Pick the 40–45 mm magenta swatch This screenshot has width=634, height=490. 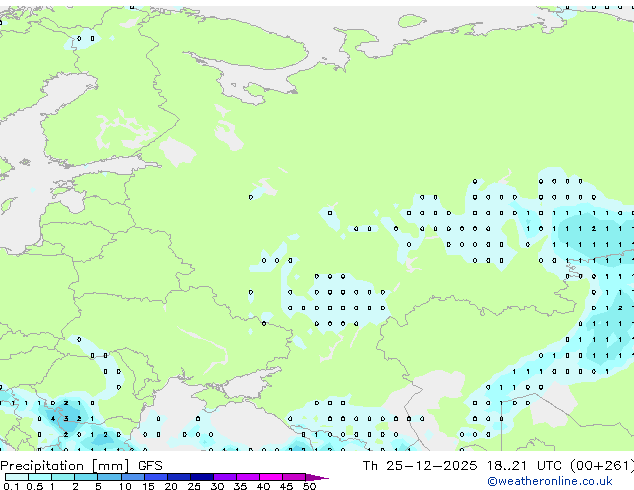coord(271,477)
